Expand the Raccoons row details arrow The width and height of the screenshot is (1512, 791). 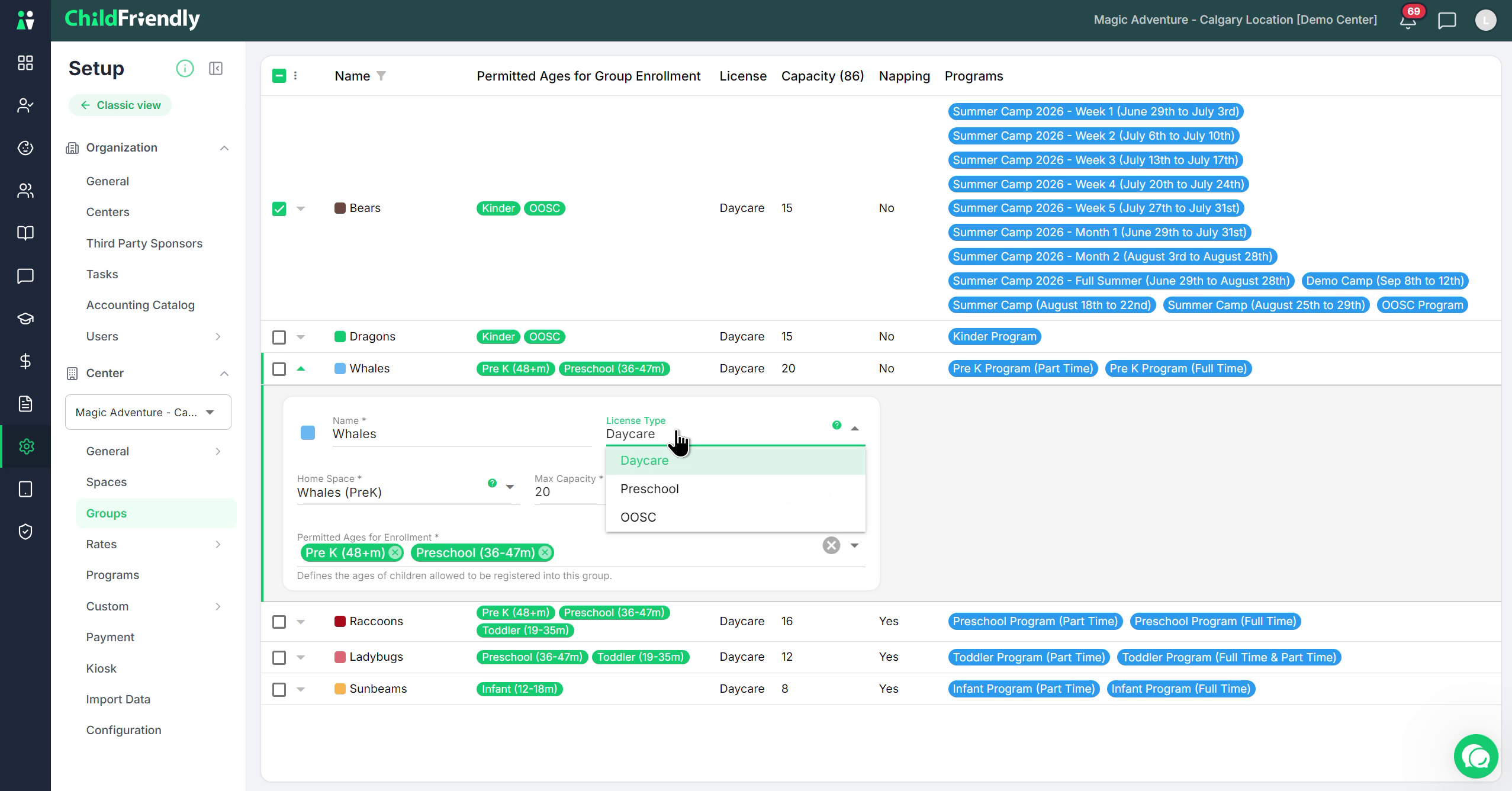click(301, 622)
